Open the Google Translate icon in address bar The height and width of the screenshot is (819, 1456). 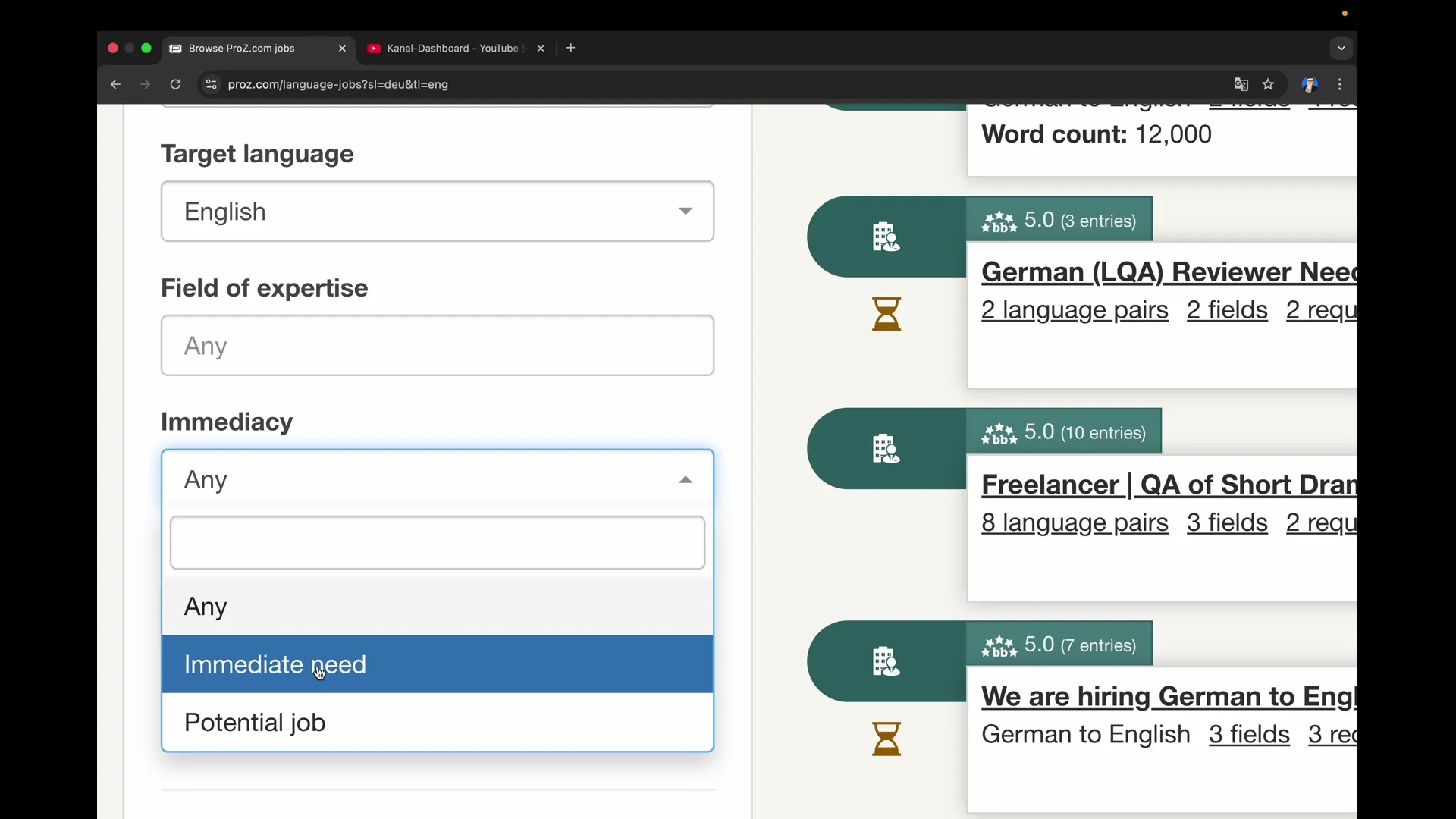[1241, 84]
